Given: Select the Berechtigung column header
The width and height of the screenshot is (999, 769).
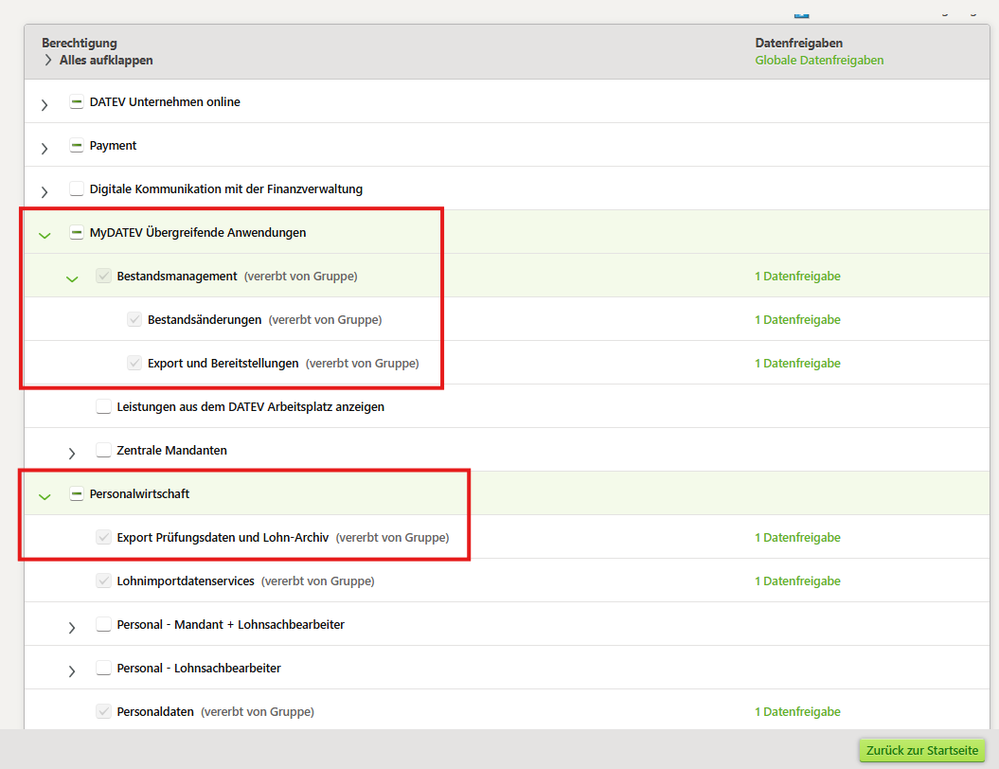Looking at the screenshot, I should click(80, 43).
